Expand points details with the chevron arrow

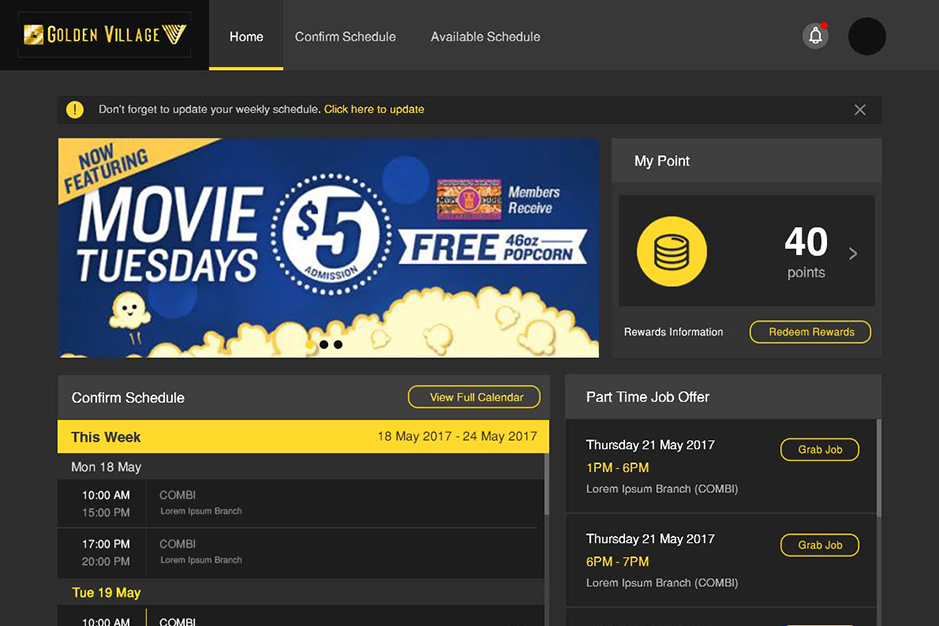click(x=853, y=254)
